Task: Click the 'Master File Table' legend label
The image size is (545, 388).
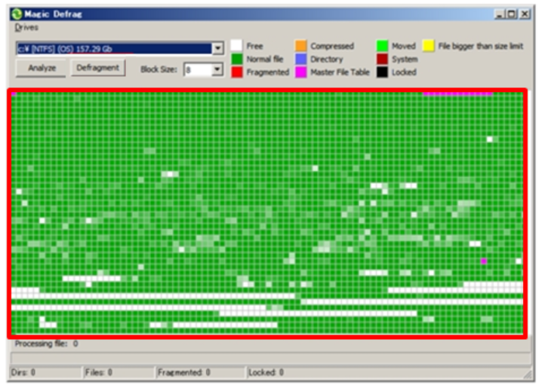Action: (340, 72)
